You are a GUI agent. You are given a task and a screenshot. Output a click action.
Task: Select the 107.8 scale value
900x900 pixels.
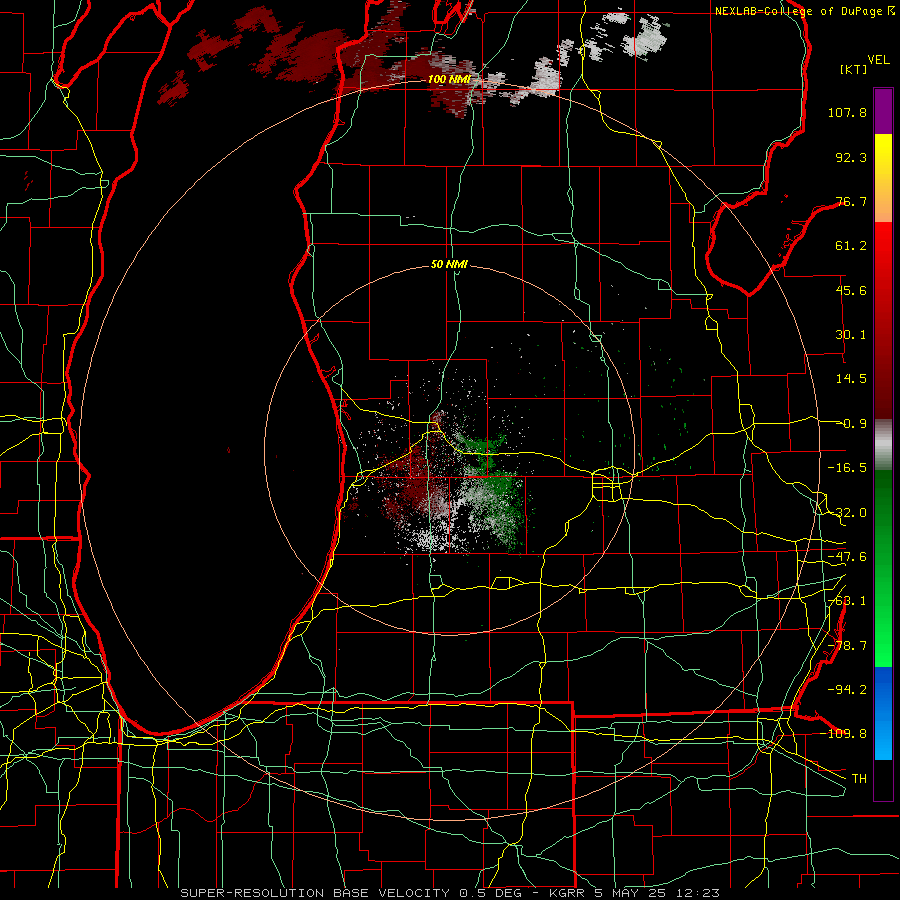point(847,112)
